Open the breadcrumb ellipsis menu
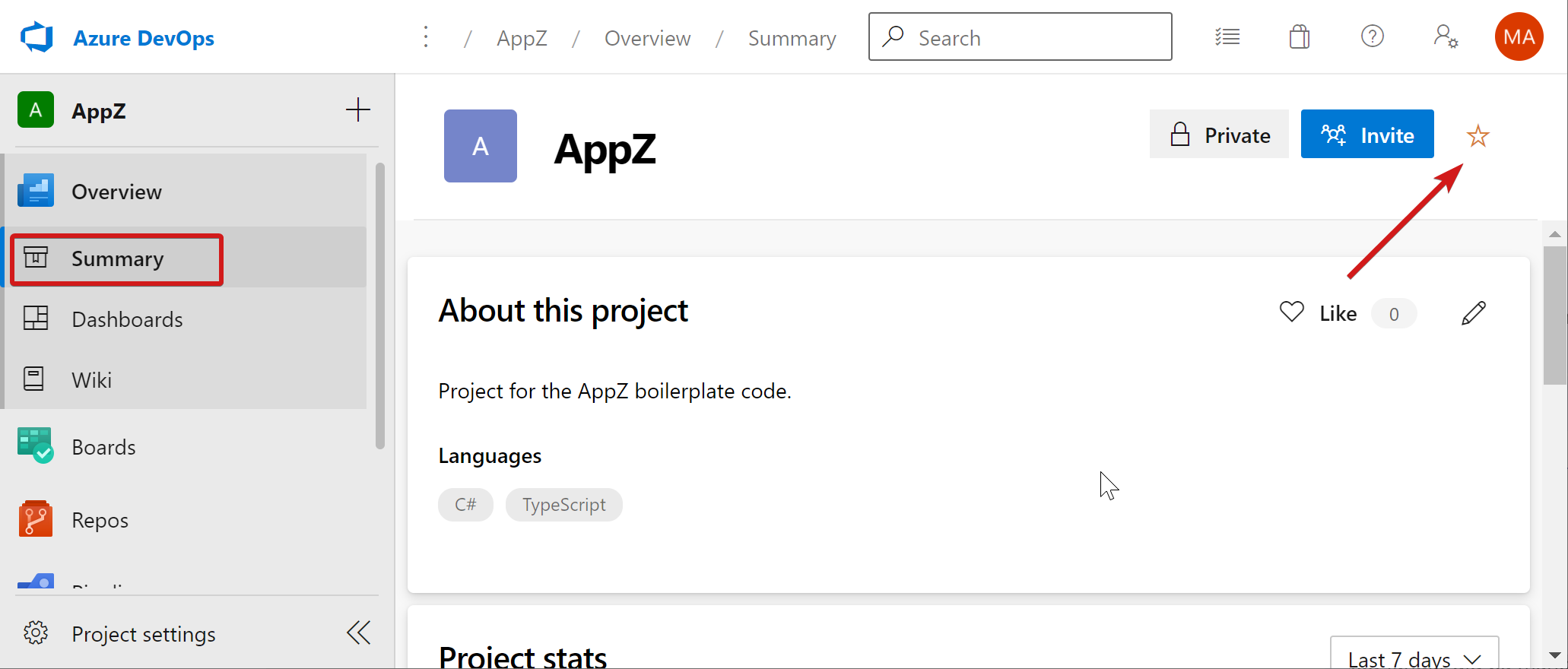This screenshot has width=1568, height=669. (426, 37)
